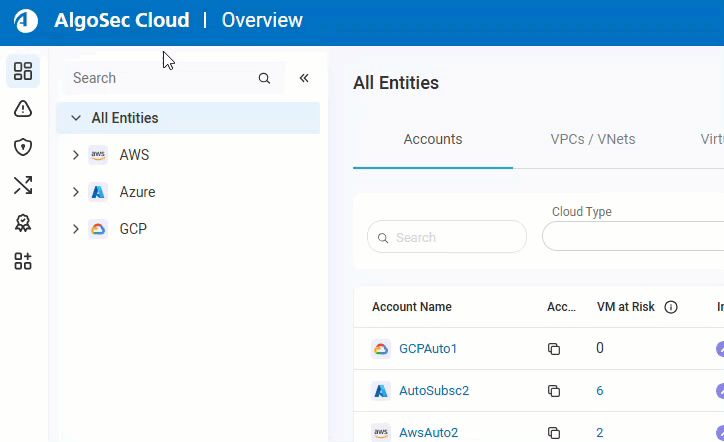Select the Accounts tab

[432, 139]
